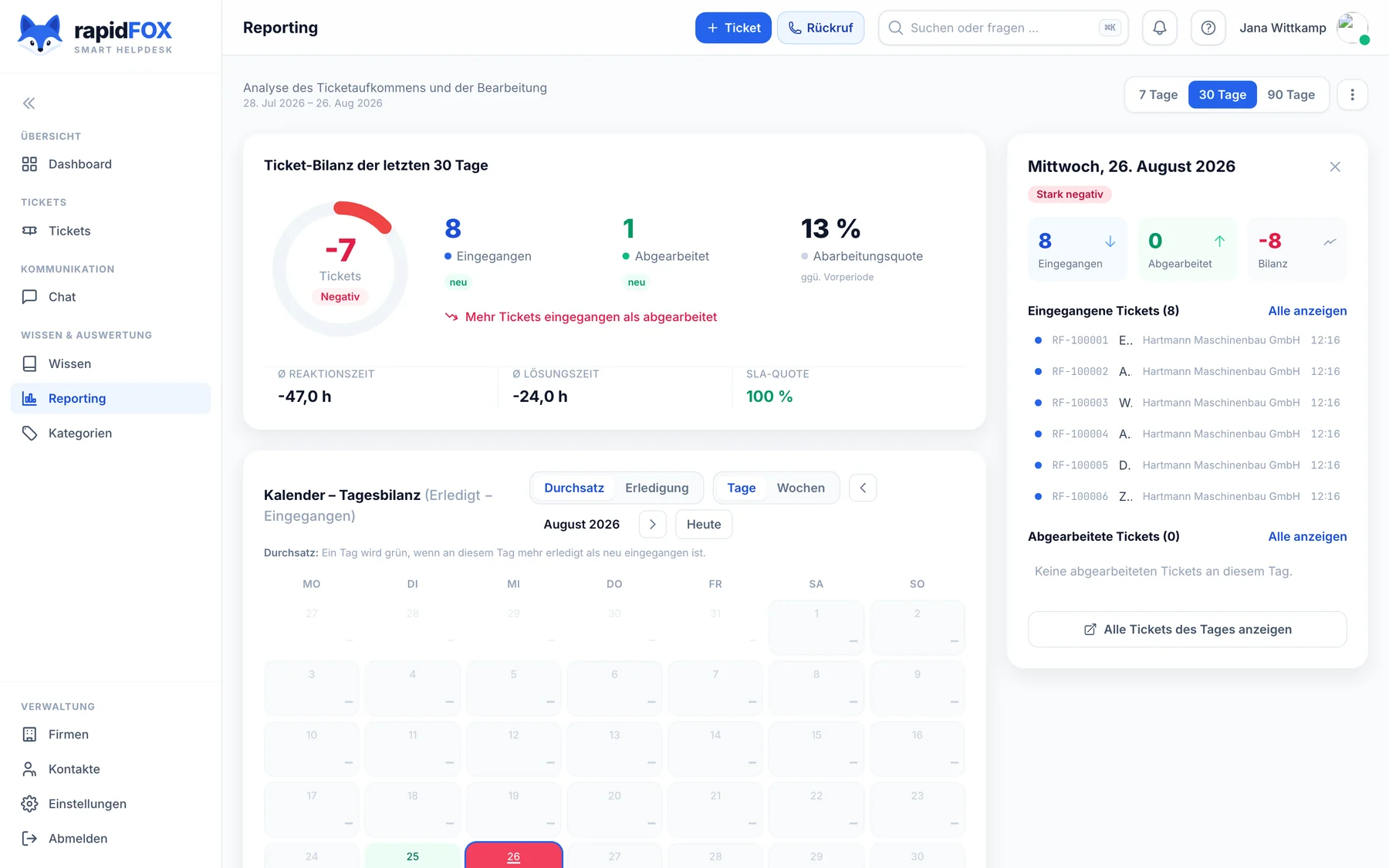Click the Einstellungen gear icon
This screenshot has width=1389, height=868.
click(x=29, y=804)
